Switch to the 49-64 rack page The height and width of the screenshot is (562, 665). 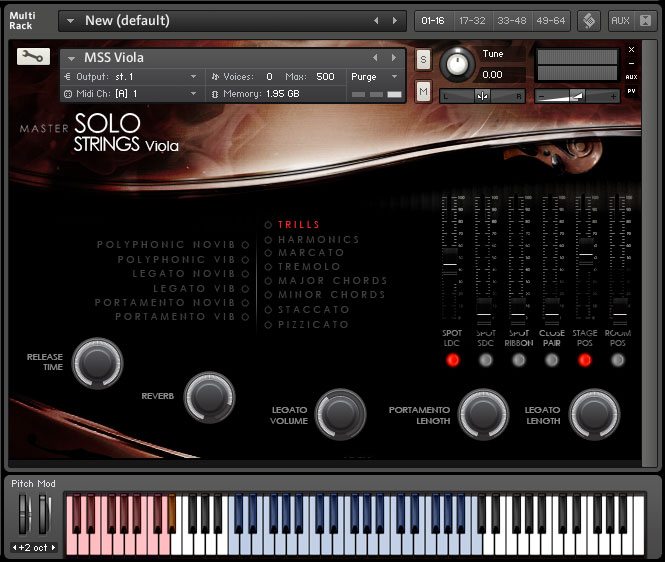550,20
